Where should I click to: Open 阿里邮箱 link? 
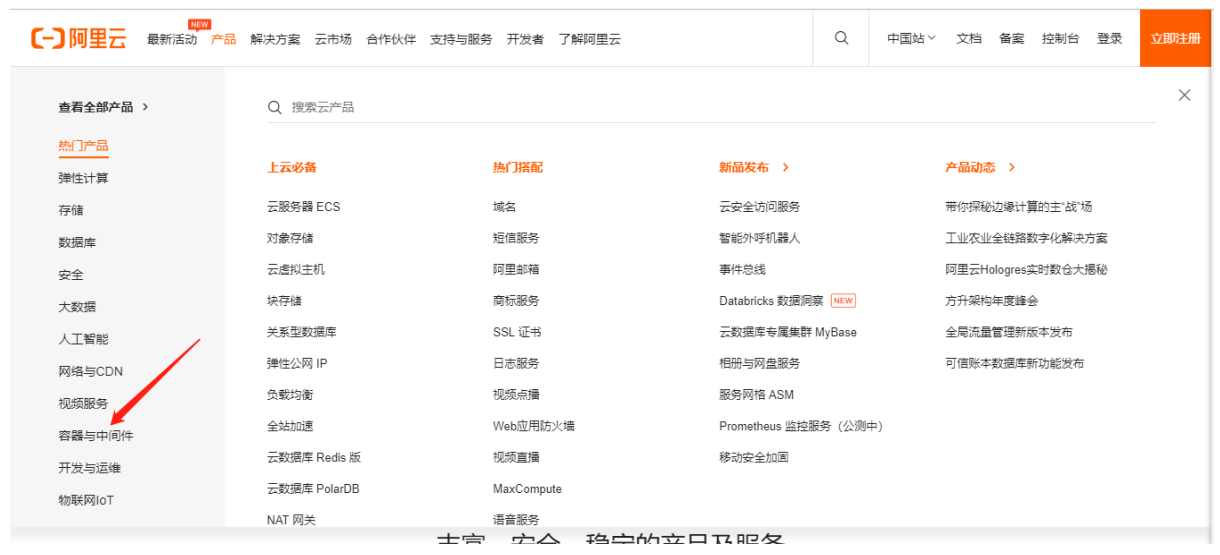(516, 270)
